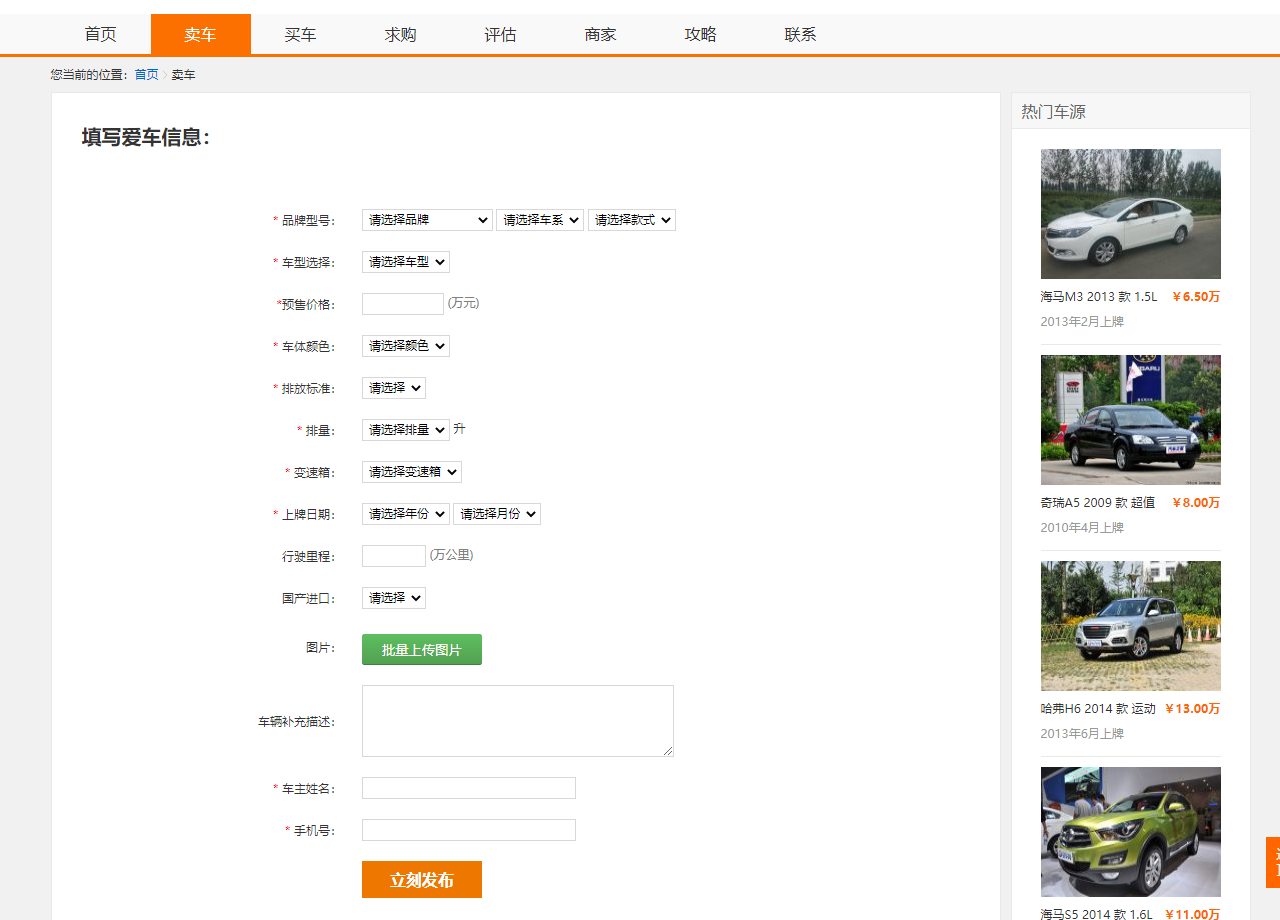Open the 请选择款式 style dropdown
1280x920 pixels.
click(631, 219)
